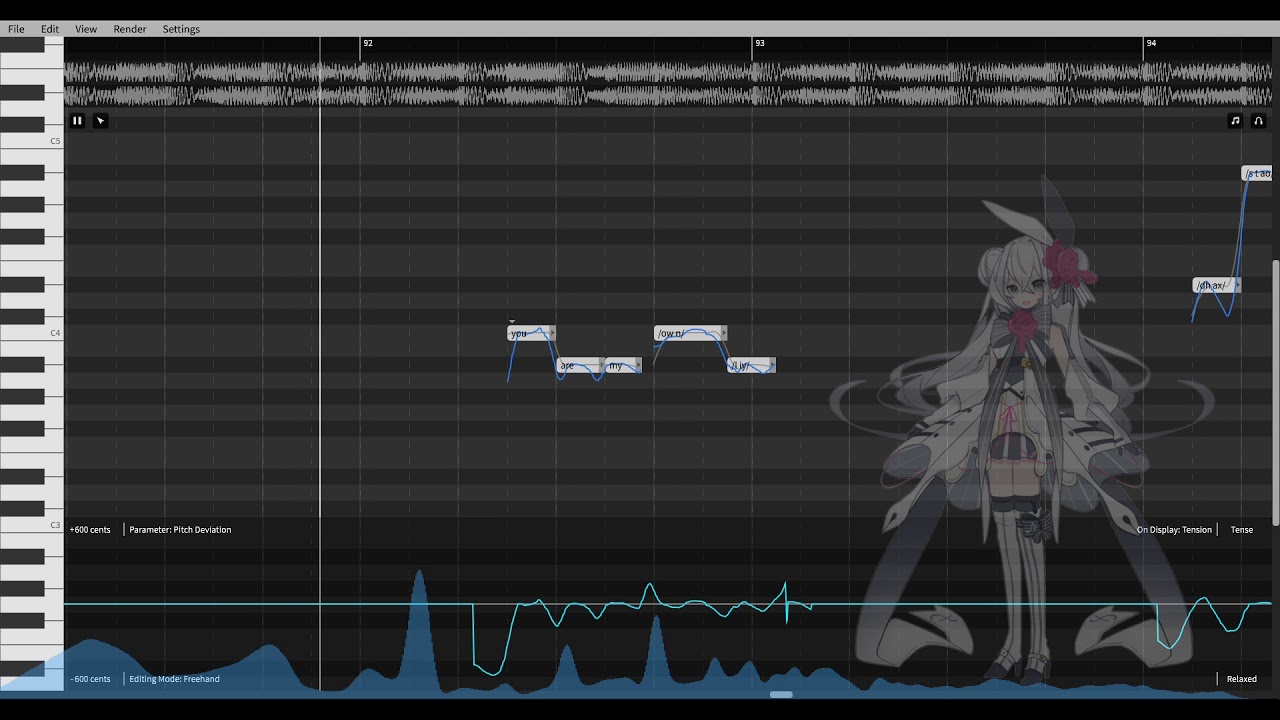Screen dimensions: 1280x720
Task: Open the View menu
Action: pyautogui.click(x=86, y=29)
